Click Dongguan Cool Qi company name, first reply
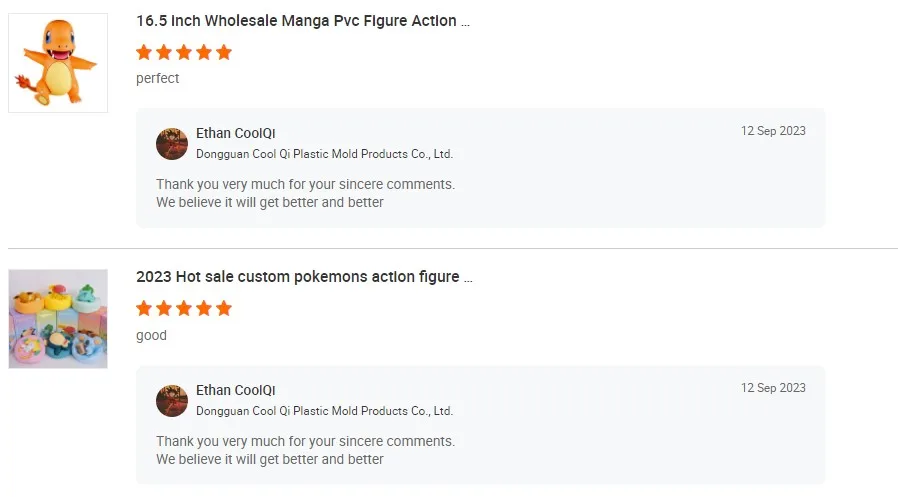This screenshot has height=497, width=898. click(x=324, y=154)
